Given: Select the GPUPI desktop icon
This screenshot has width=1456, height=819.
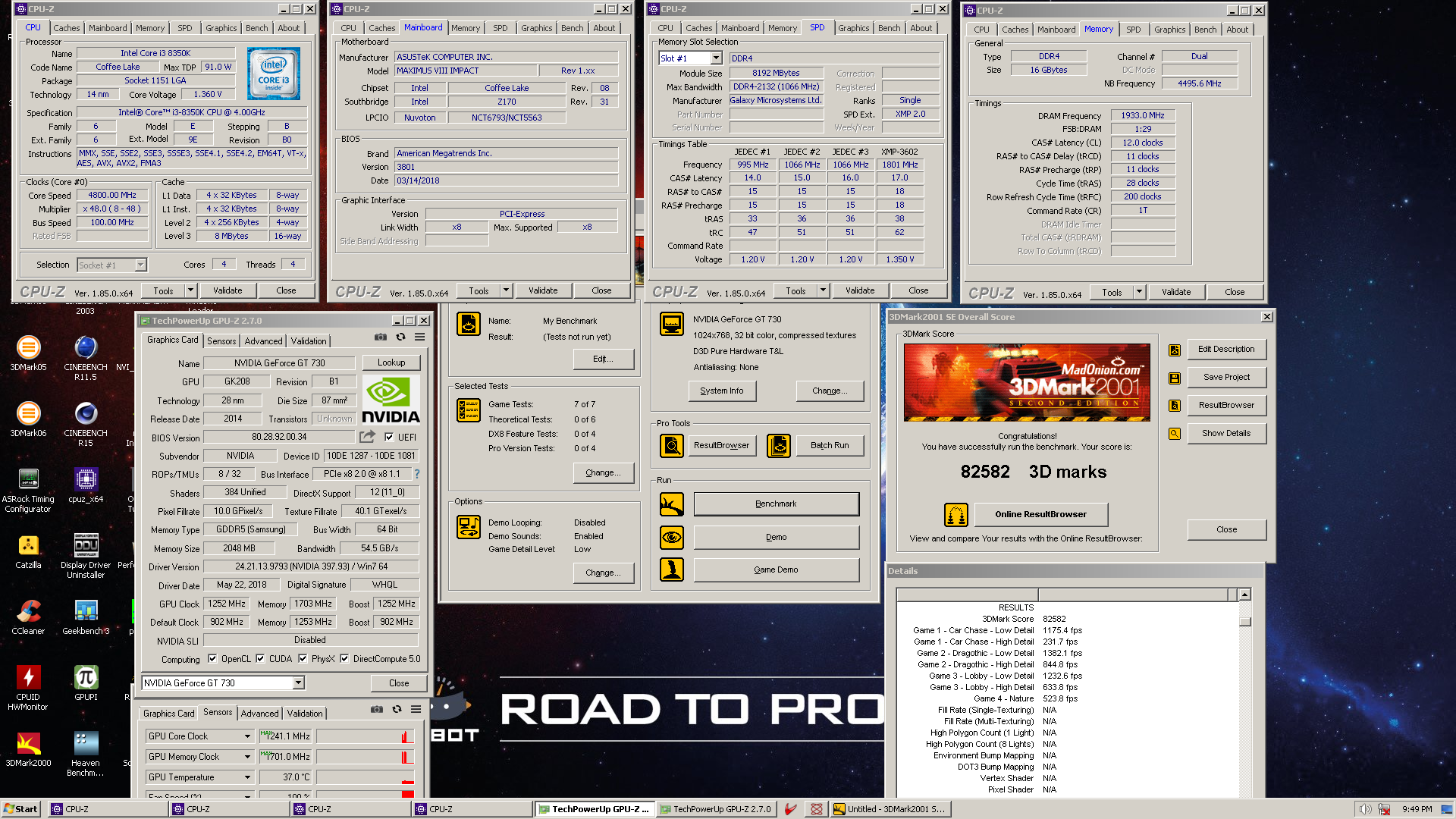Looking at the screenshot, I should coord(86,684).
